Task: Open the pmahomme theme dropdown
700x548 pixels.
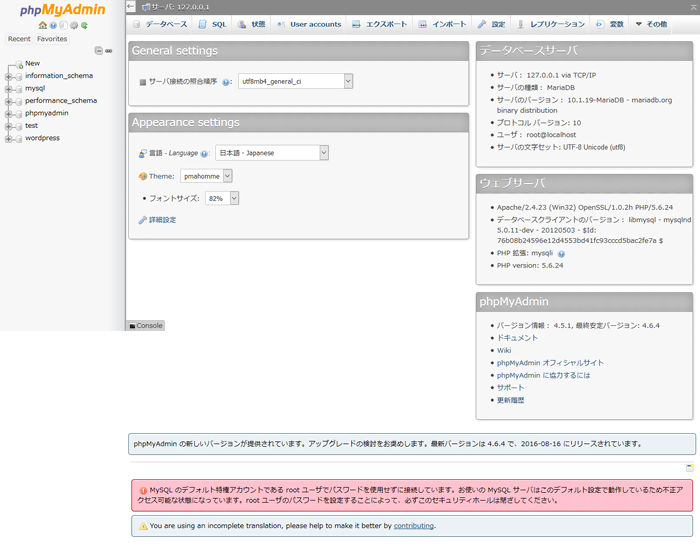Action: point(206,176)
